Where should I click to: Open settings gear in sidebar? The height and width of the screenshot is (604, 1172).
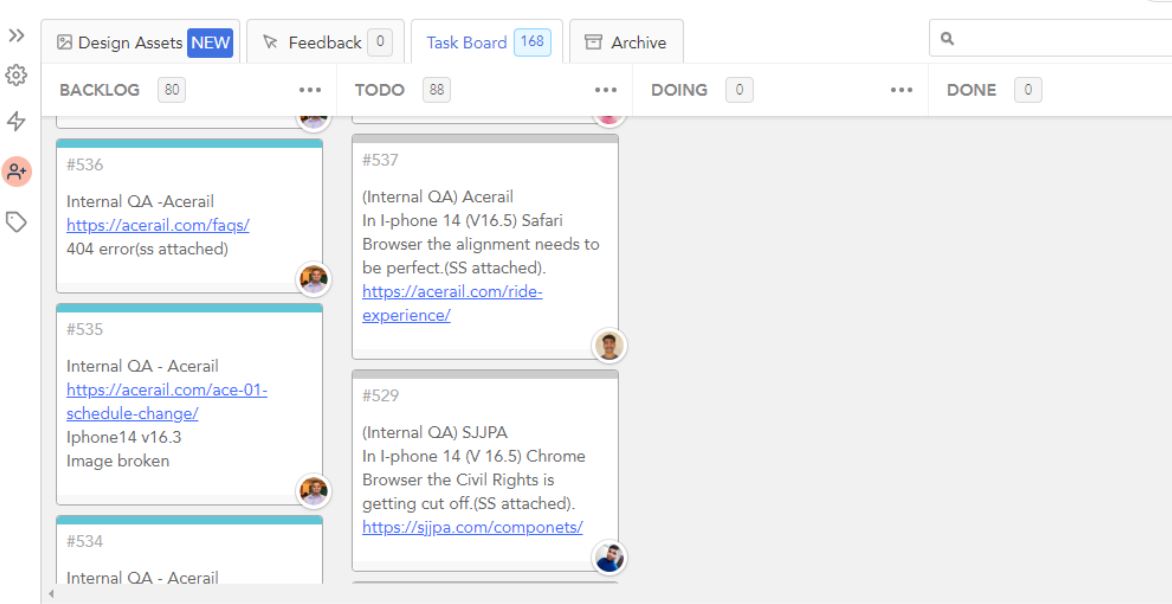click(16, 75)
